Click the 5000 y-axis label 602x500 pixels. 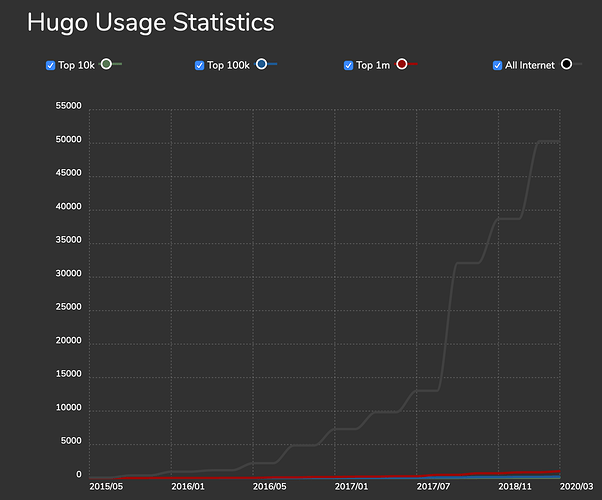[x=71, y=441]
